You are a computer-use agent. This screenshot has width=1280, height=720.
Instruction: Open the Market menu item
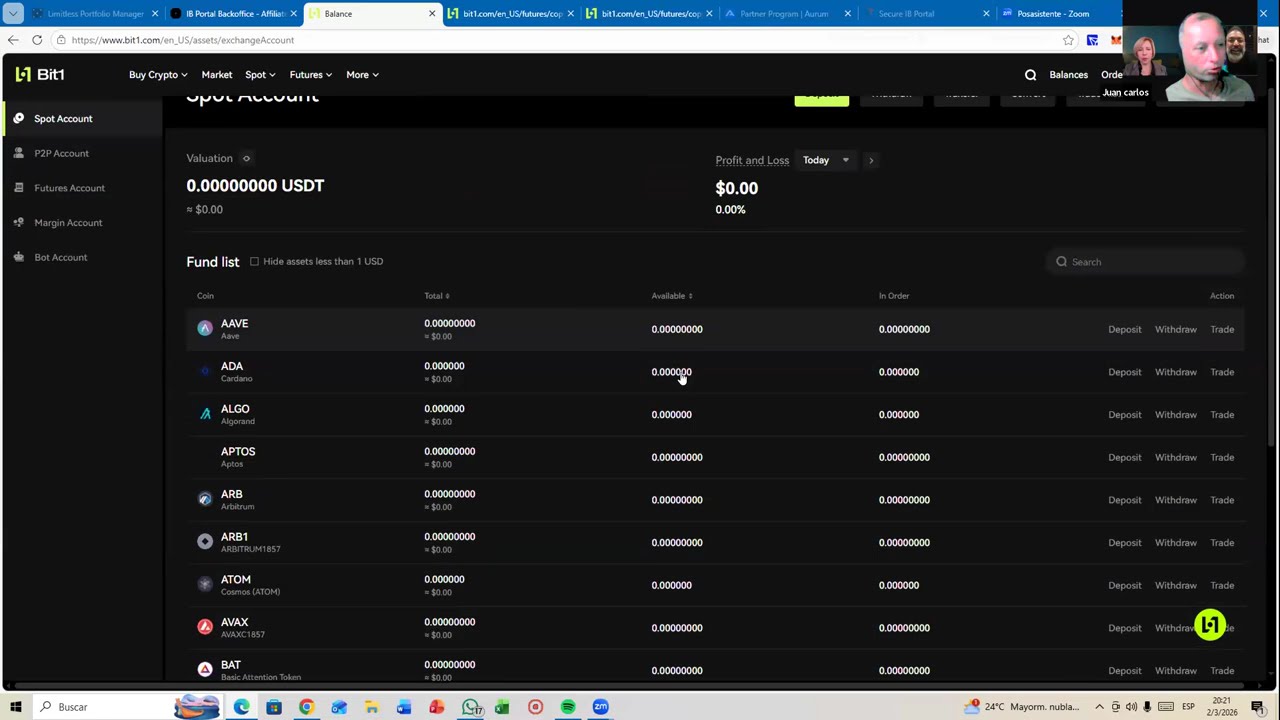(217, 75)
